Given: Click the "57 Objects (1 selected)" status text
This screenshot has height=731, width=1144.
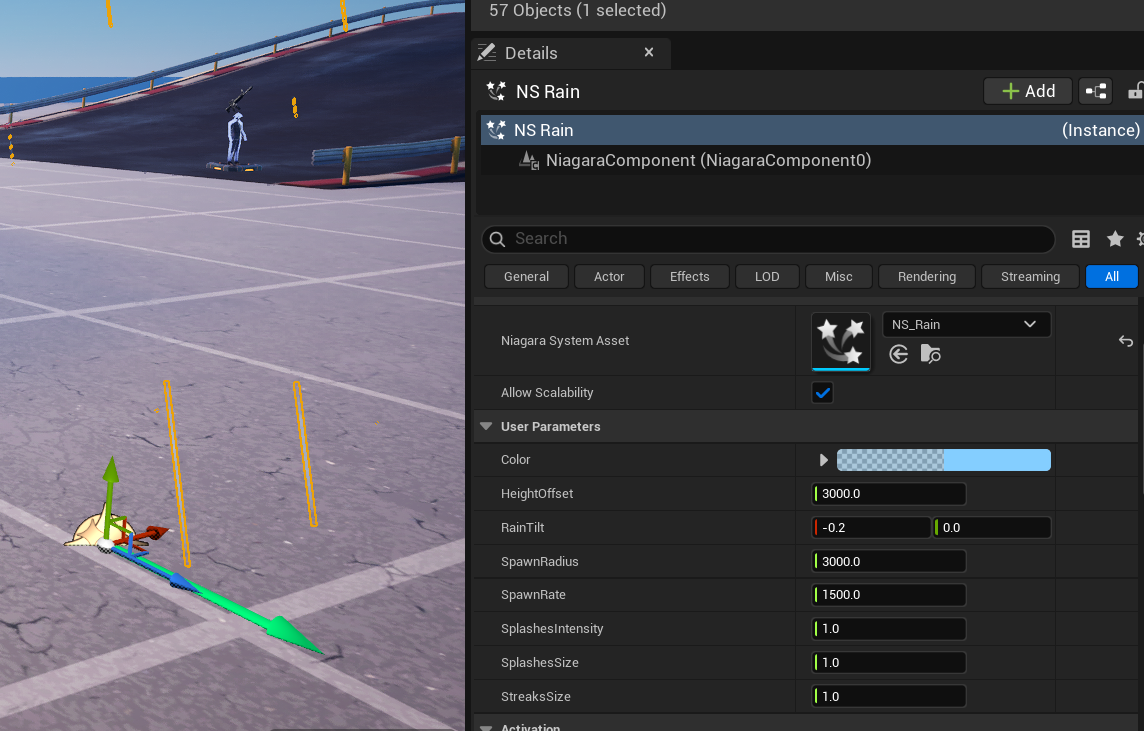Looking at the screenshot, I should (578, 10).
